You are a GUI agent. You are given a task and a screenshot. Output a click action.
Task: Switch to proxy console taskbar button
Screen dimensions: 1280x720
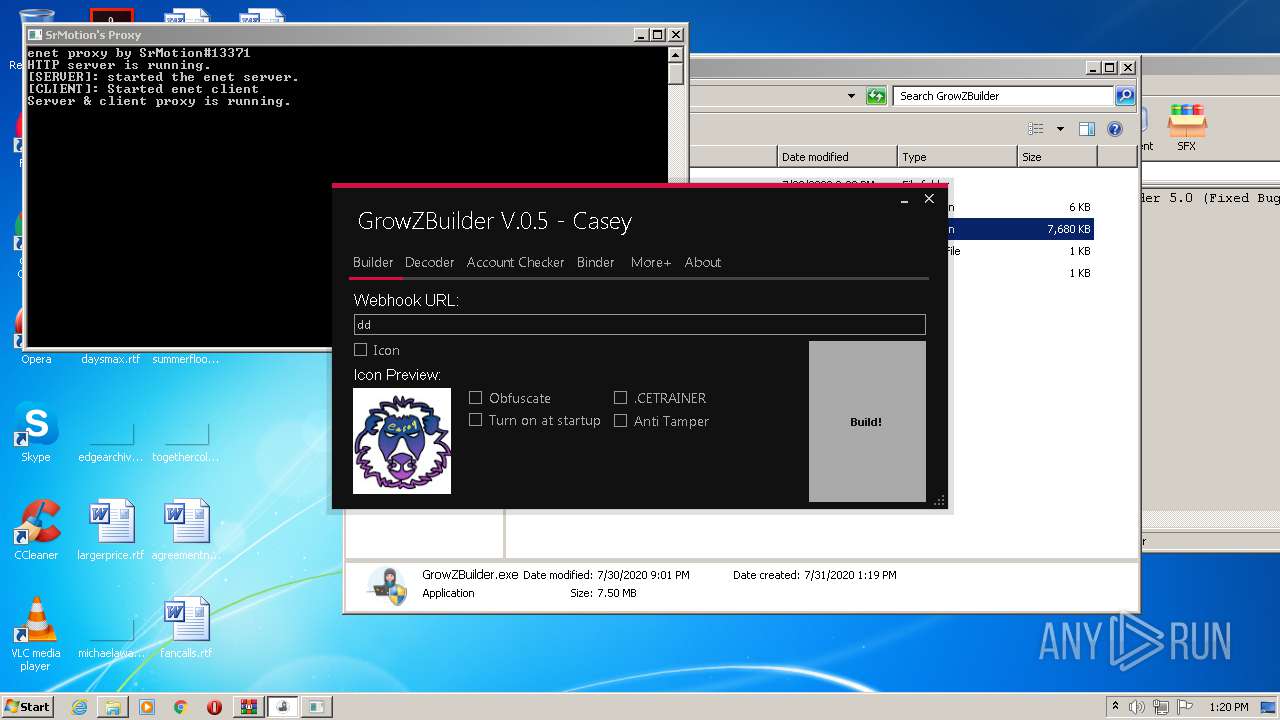tap(316, 707)
